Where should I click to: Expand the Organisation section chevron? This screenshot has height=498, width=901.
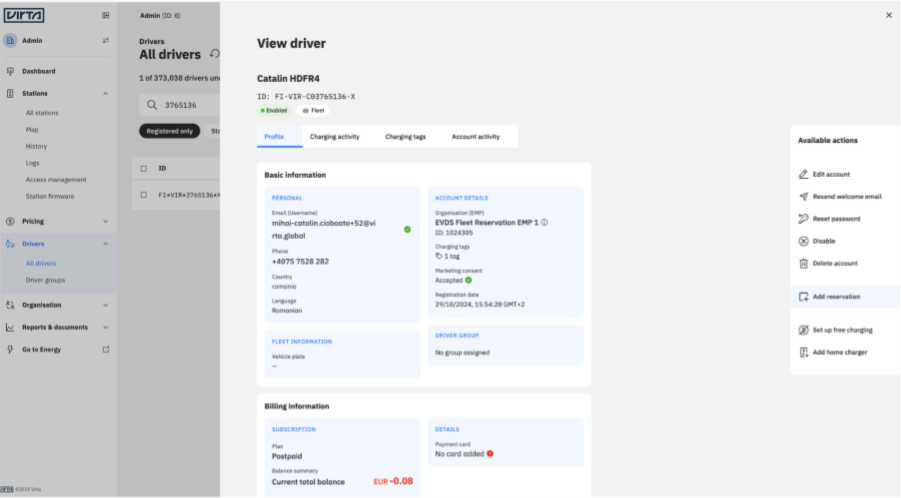click(x=106, y=305)
